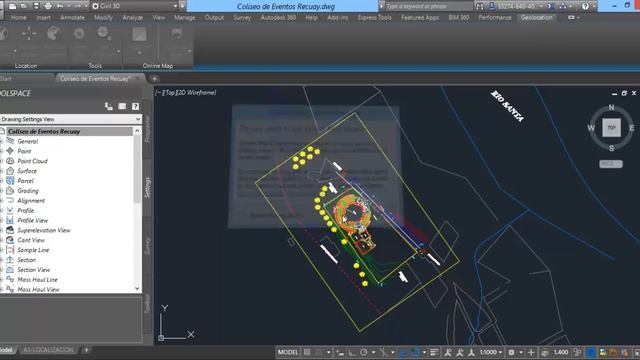This screenshot has height=360, width=640.
Task: Click the Map Aerial icon in Online Map
Action: click(139, 35)
